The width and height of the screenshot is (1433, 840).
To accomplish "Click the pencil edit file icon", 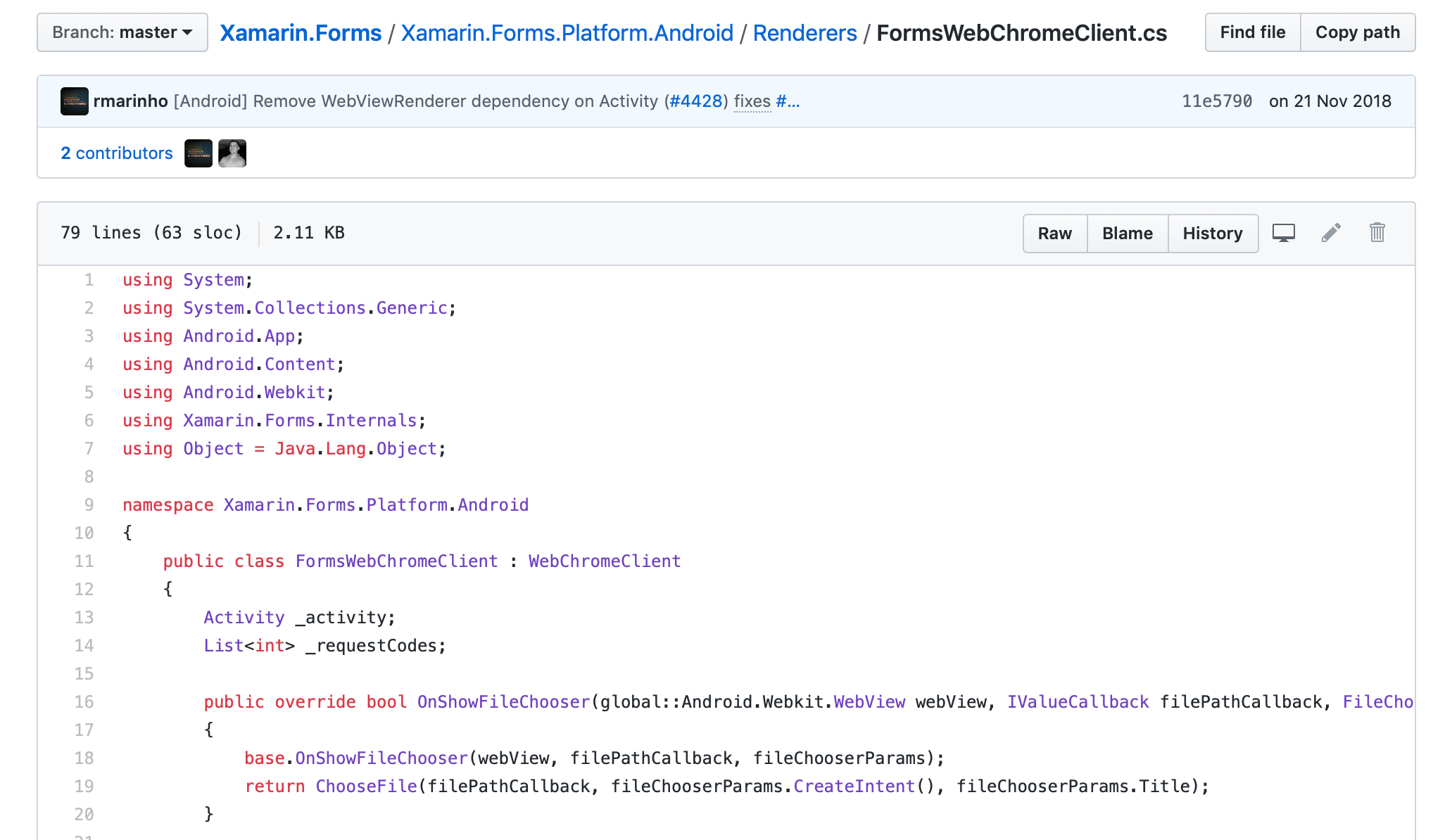I will (1331, 233).
